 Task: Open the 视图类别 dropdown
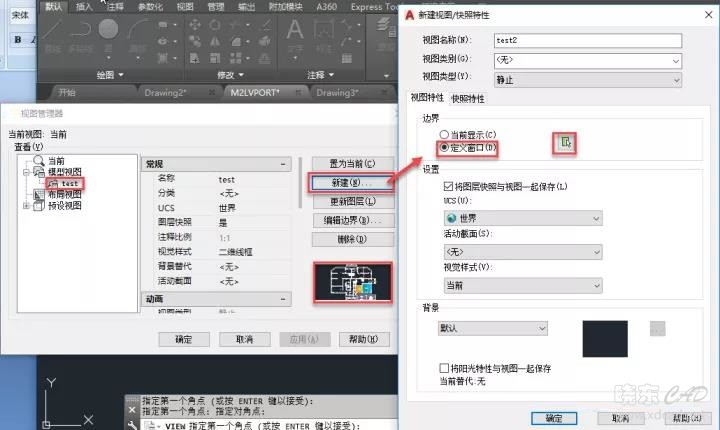(587, 60)
